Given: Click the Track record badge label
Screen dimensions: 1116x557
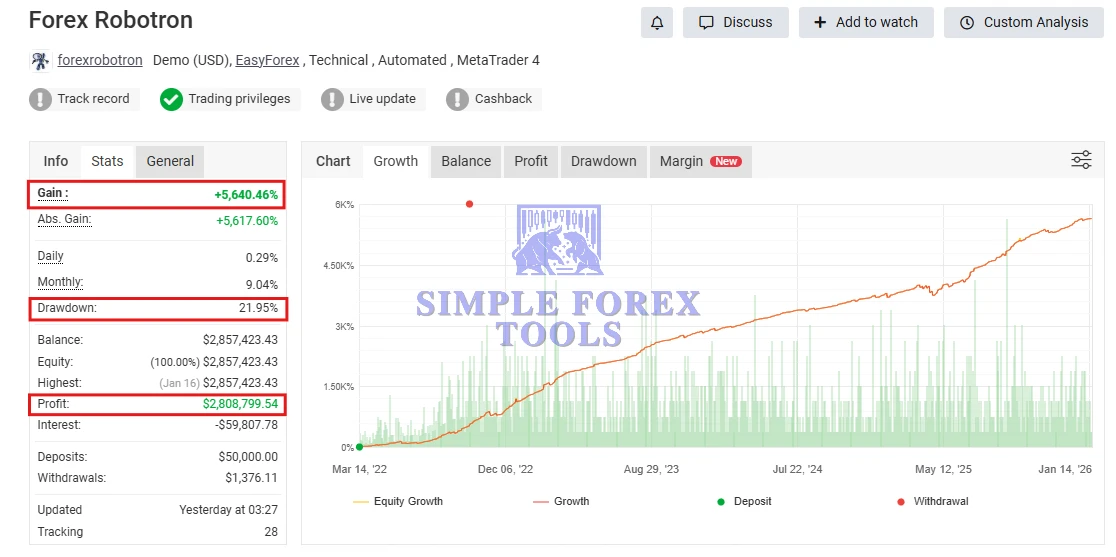Looking at the screenshot, I should coord(93,99).
